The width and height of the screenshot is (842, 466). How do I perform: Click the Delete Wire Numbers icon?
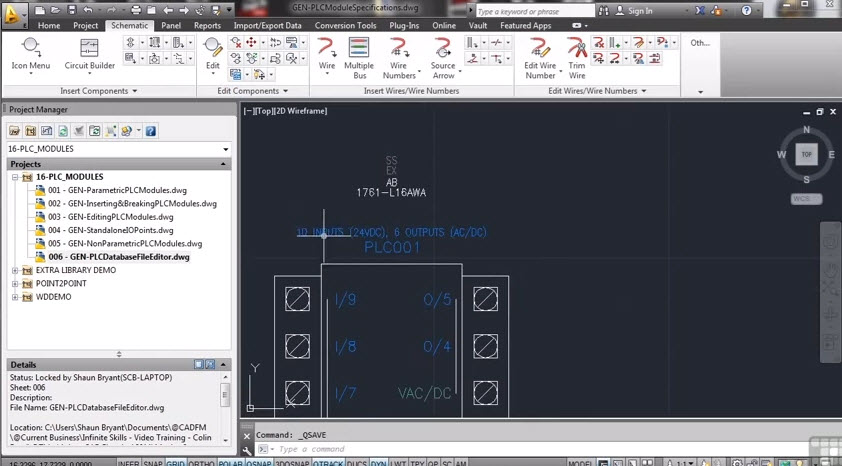point(598,42)
